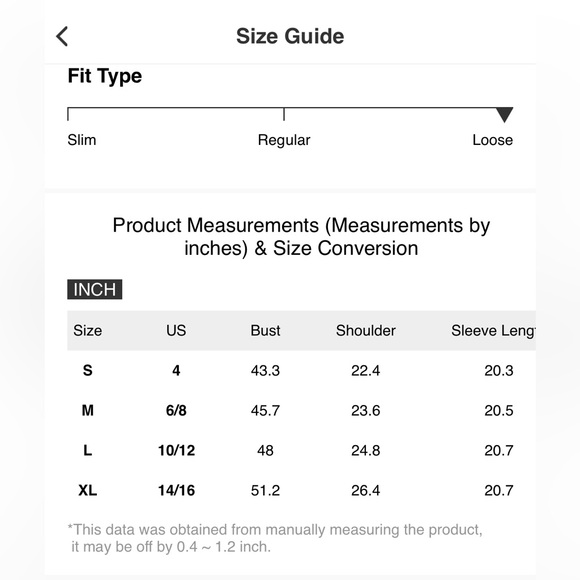
Task: Select the size L row
Action: pyautogui.click(x=301, y=450)
